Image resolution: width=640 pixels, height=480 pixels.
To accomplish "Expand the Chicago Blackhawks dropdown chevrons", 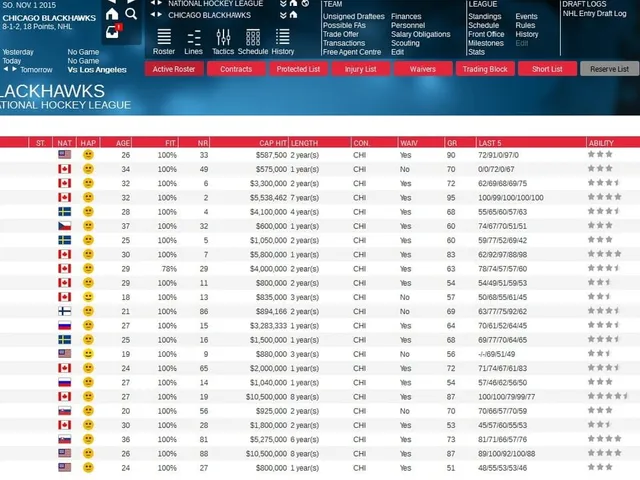I will [283, 15].
